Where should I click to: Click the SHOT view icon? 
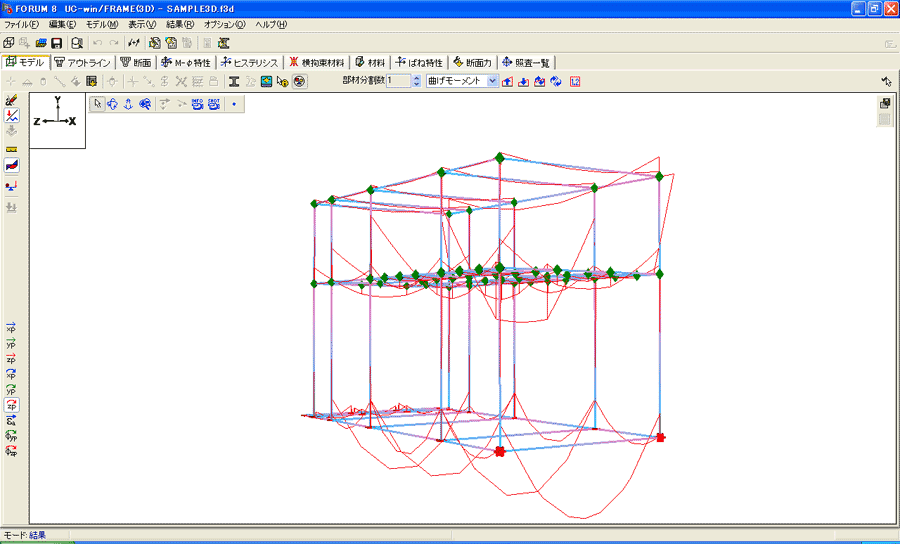[214, 104]
